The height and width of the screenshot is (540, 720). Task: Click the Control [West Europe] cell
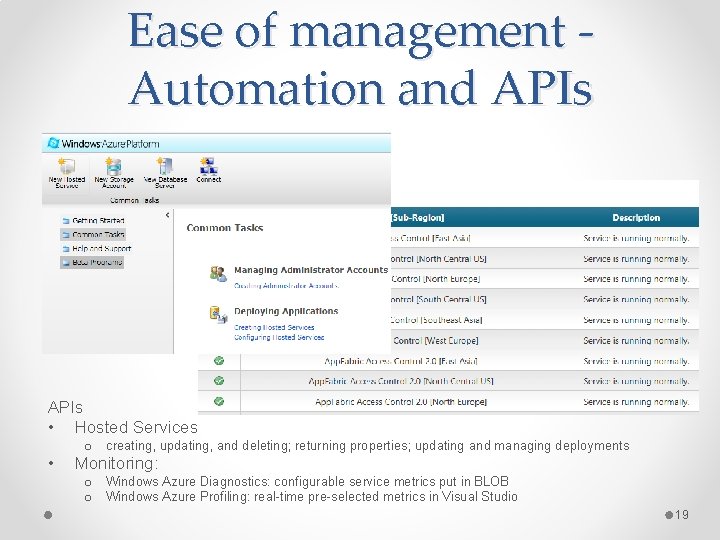[x=436, y=341]
